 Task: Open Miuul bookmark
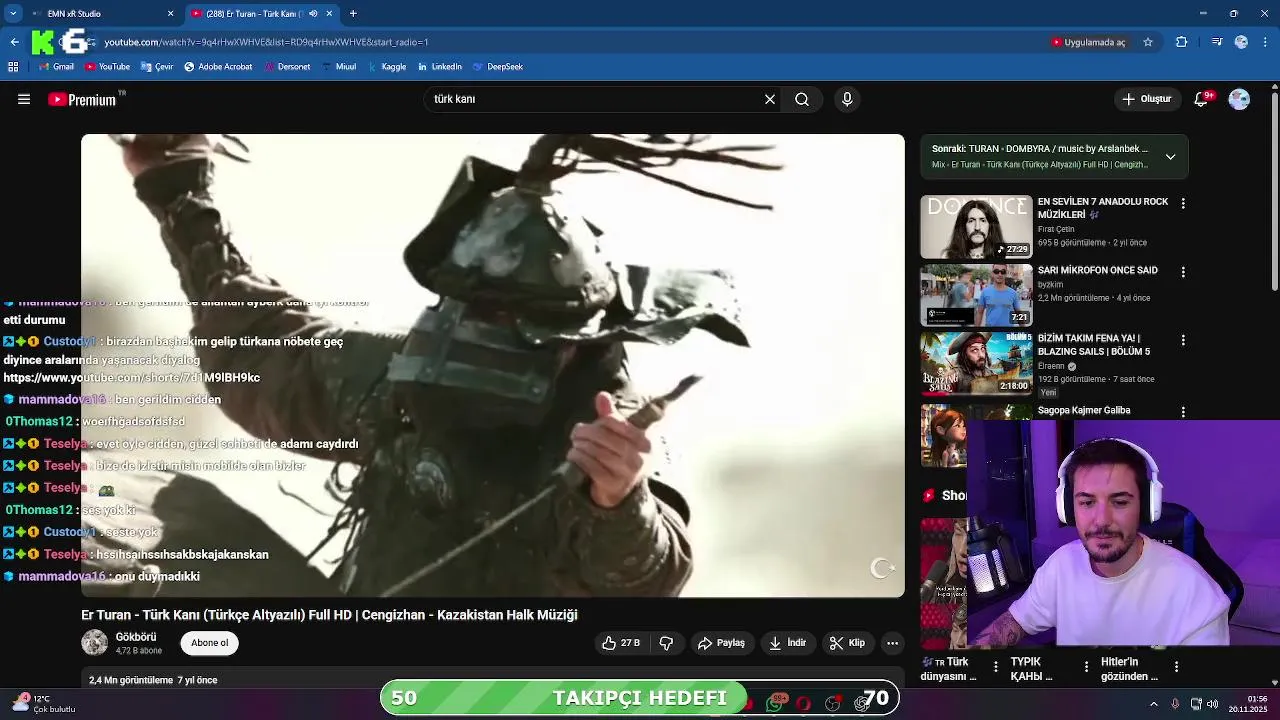(x=339, y=67)
